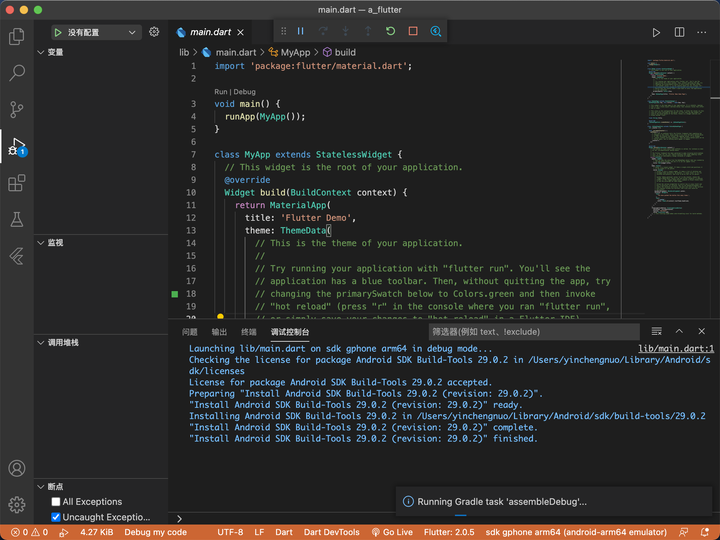Open the Manage gear menu
720x540 pixels.
(x=17, y=505)
